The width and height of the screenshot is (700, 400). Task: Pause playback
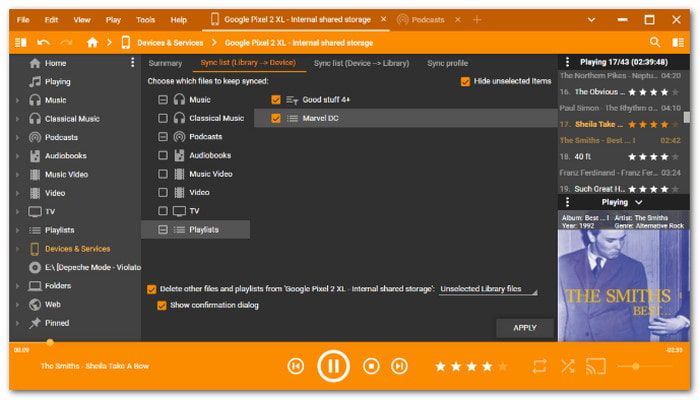[x=333, y=366]
